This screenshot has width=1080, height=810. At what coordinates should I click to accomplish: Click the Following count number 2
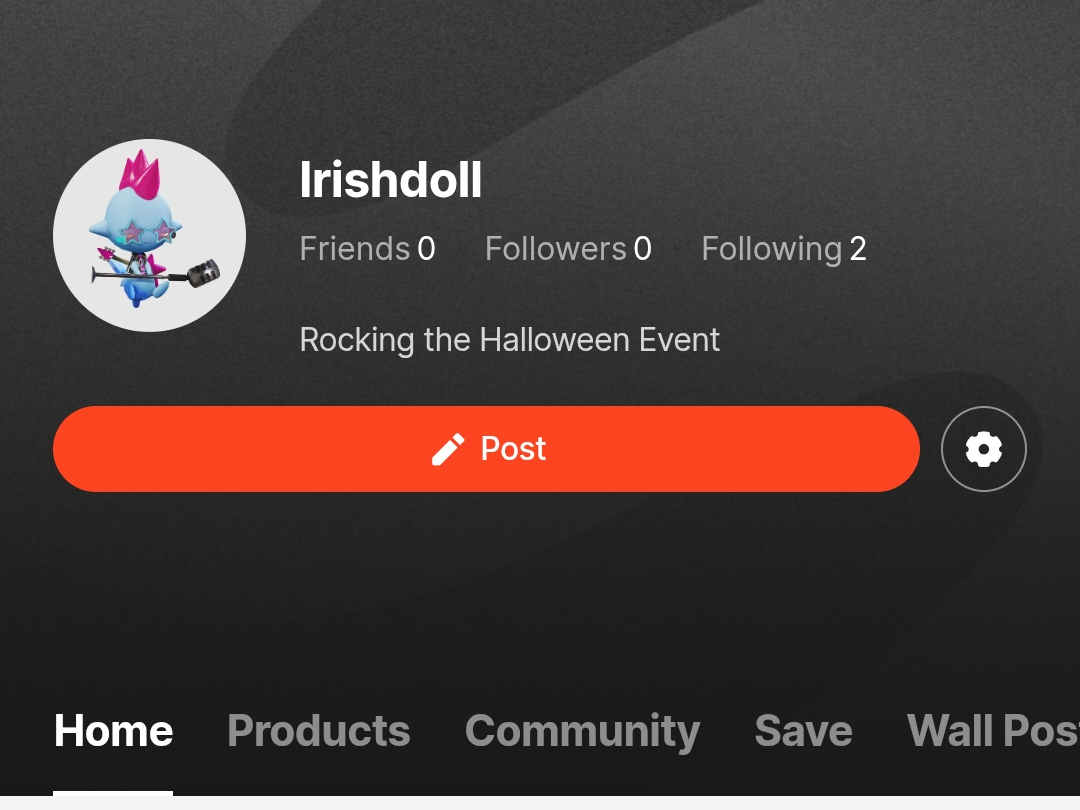[x=858, y=249]
